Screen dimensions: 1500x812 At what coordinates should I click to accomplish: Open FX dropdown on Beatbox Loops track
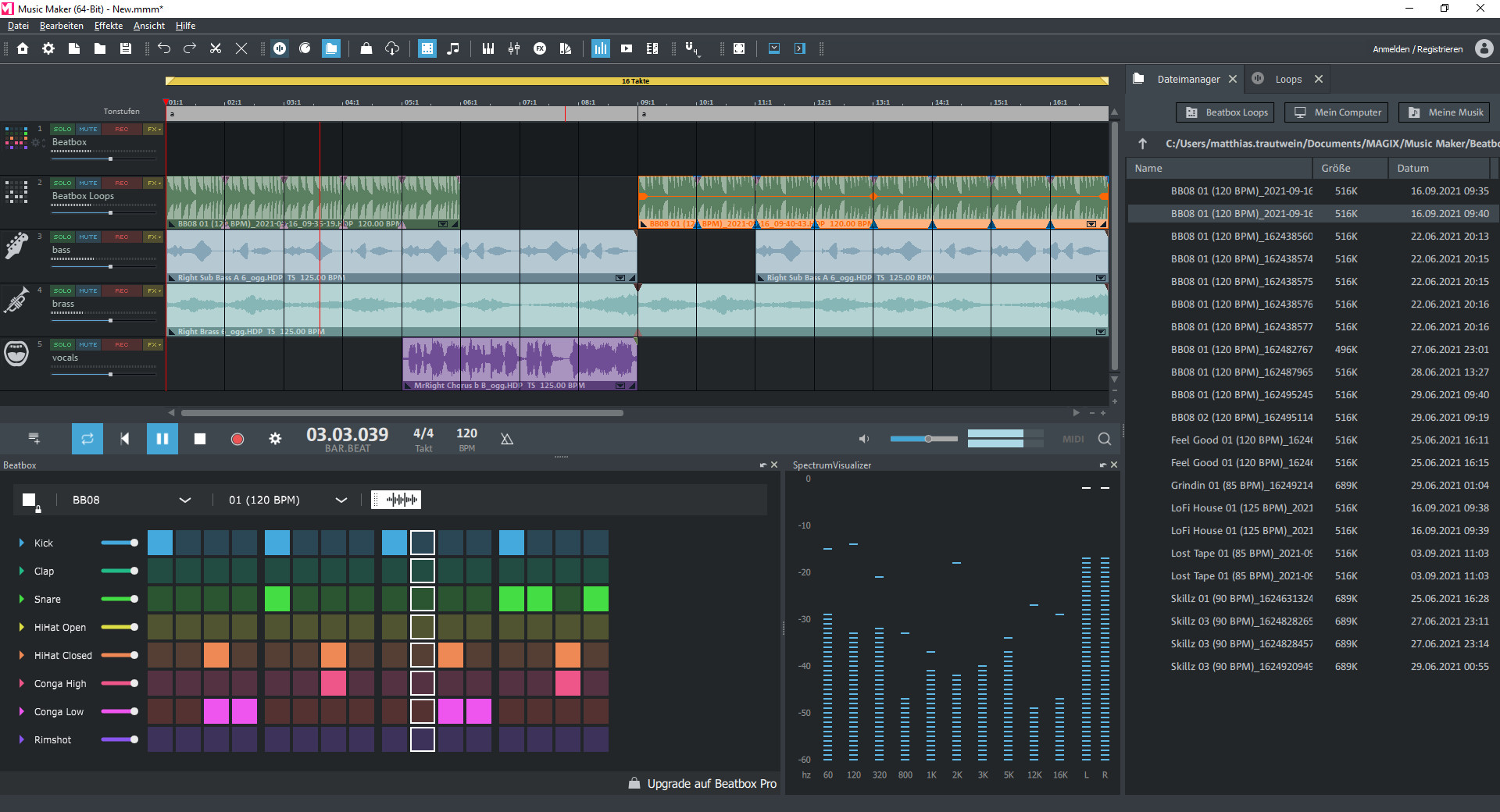pos(155,183)
